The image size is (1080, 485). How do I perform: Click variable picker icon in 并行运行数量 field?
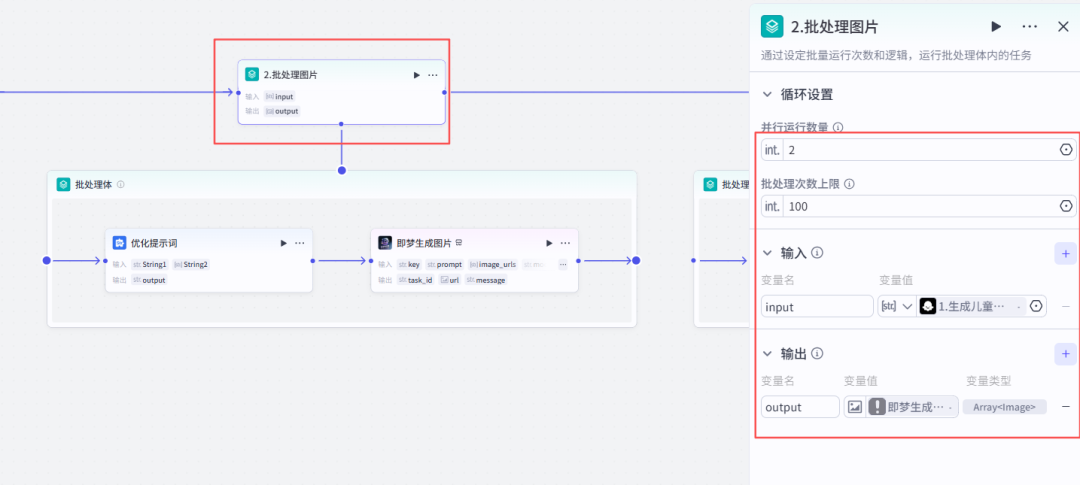point(1065,150)
